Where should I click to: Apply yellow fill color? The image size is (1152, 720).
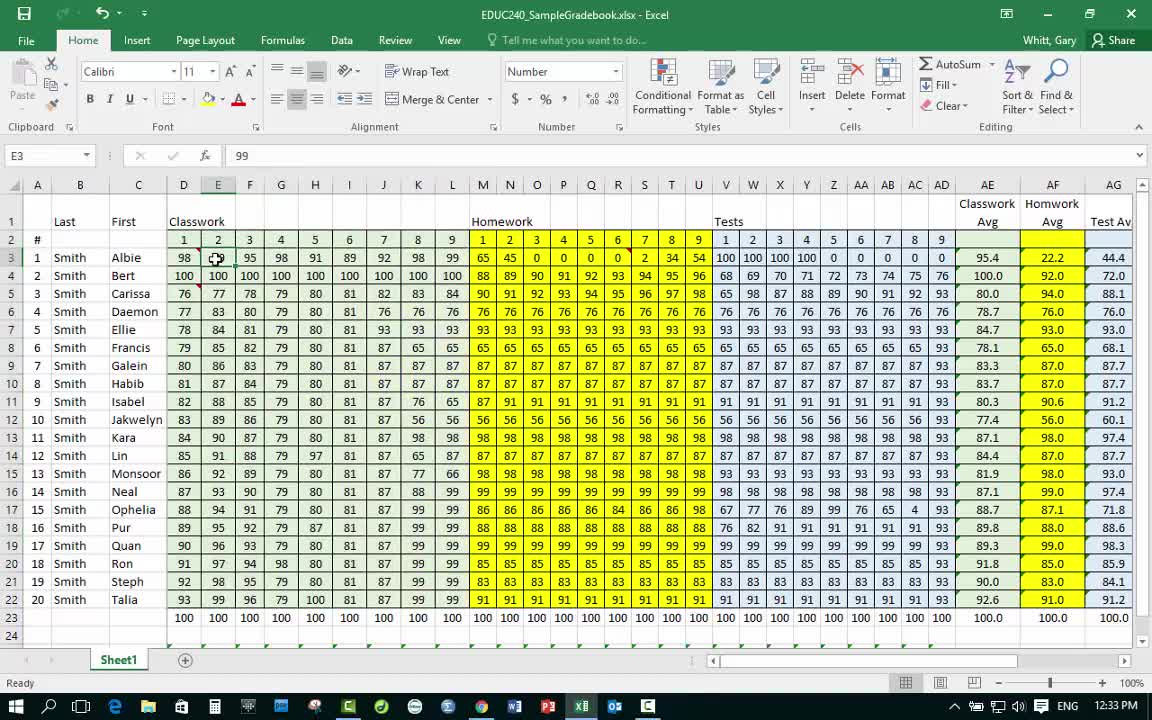coord(208,99)
